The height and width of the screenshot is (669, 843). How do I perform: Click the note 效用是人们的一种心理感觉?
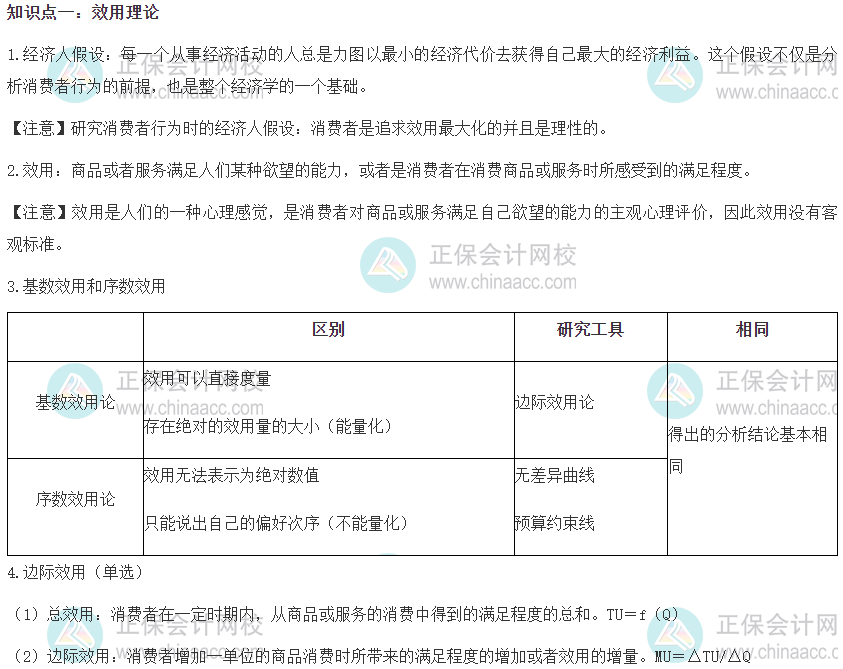422,228
